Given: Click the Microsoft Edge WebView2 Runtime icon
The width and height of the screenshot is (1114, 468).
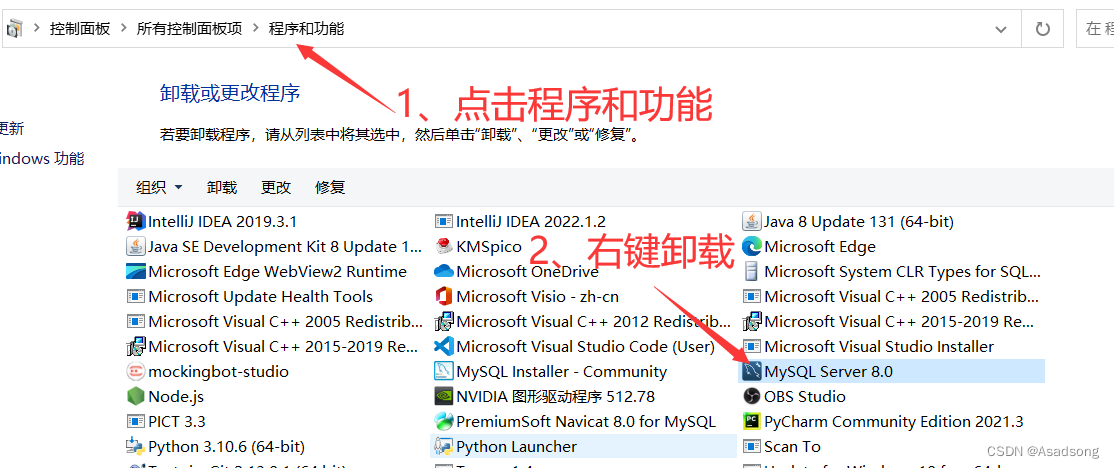Looking at the screenshot, I should (136, 271).
